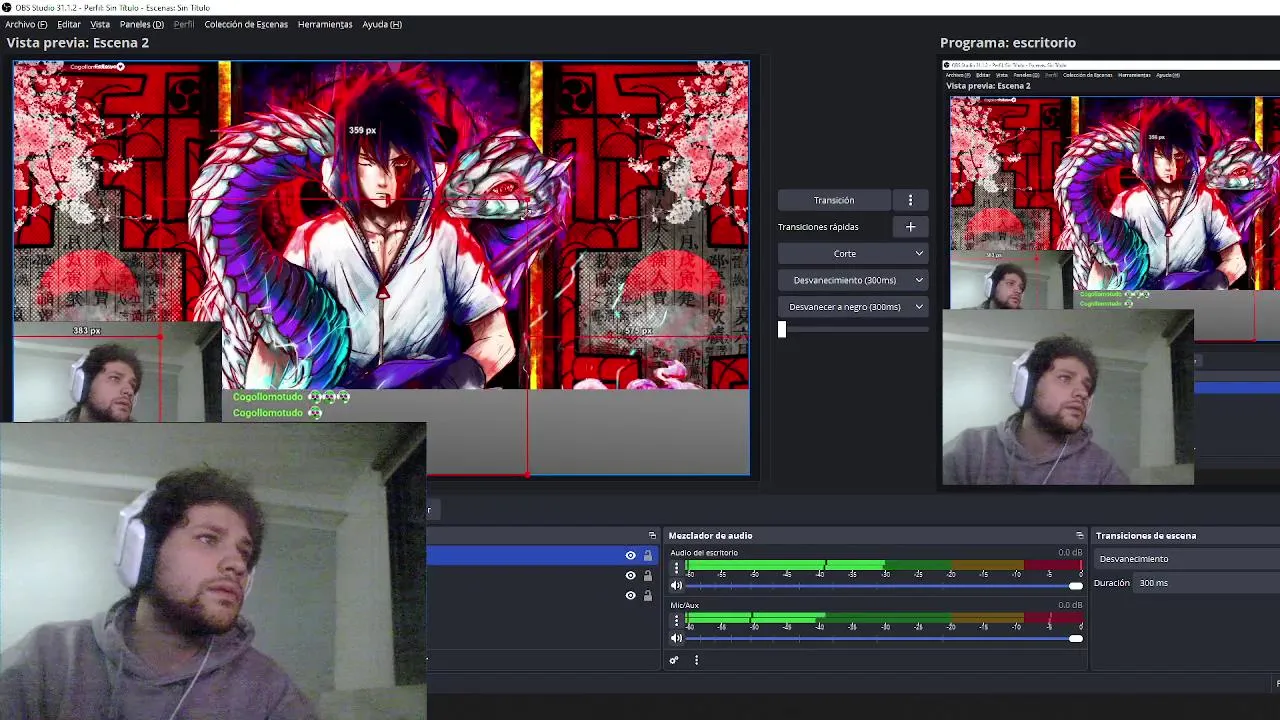Open the Vista menu
1280x720 pixels.
pyautogui.click(x=100, y=24)
